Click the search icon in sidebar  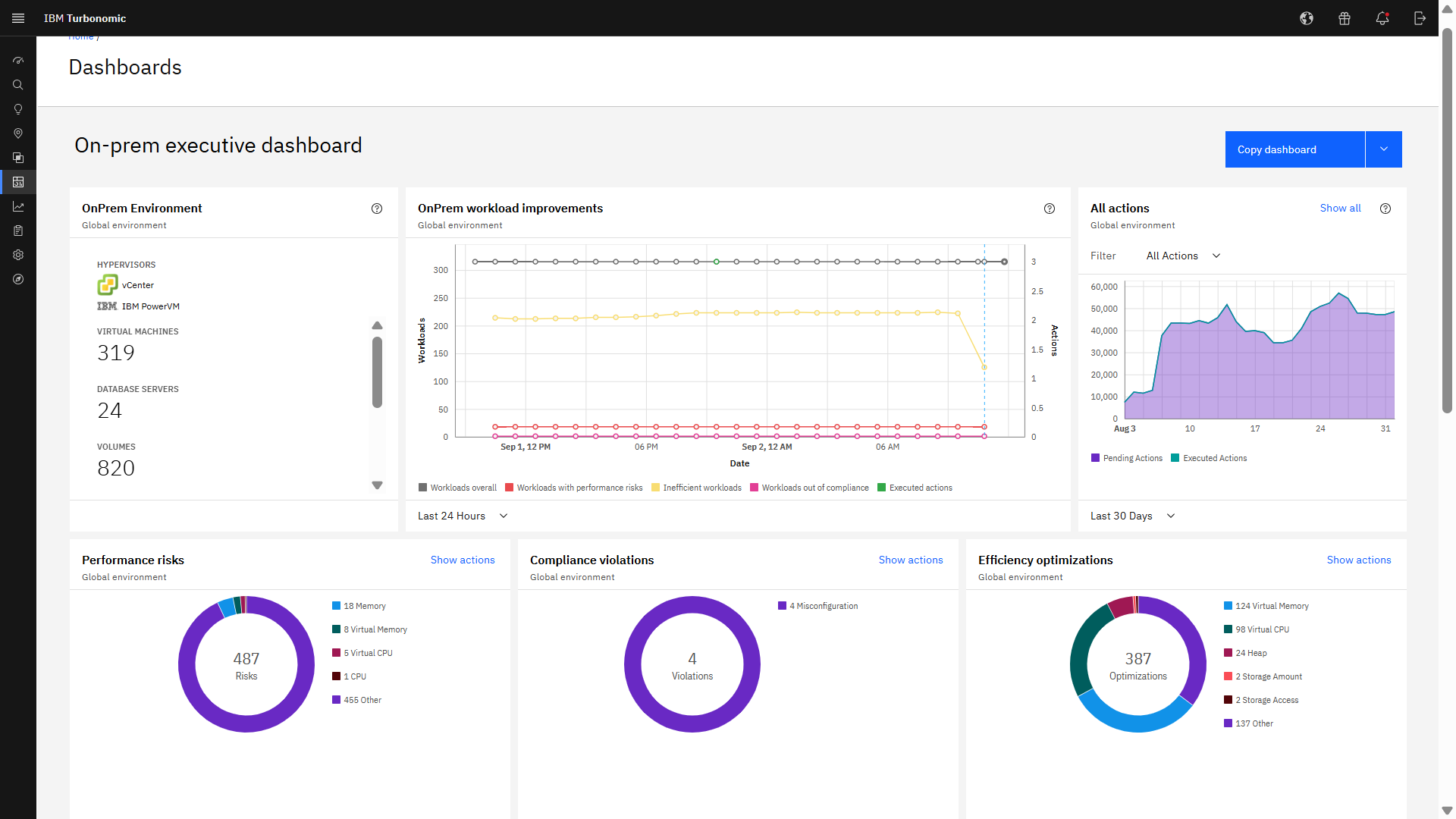tap(18, 85)
